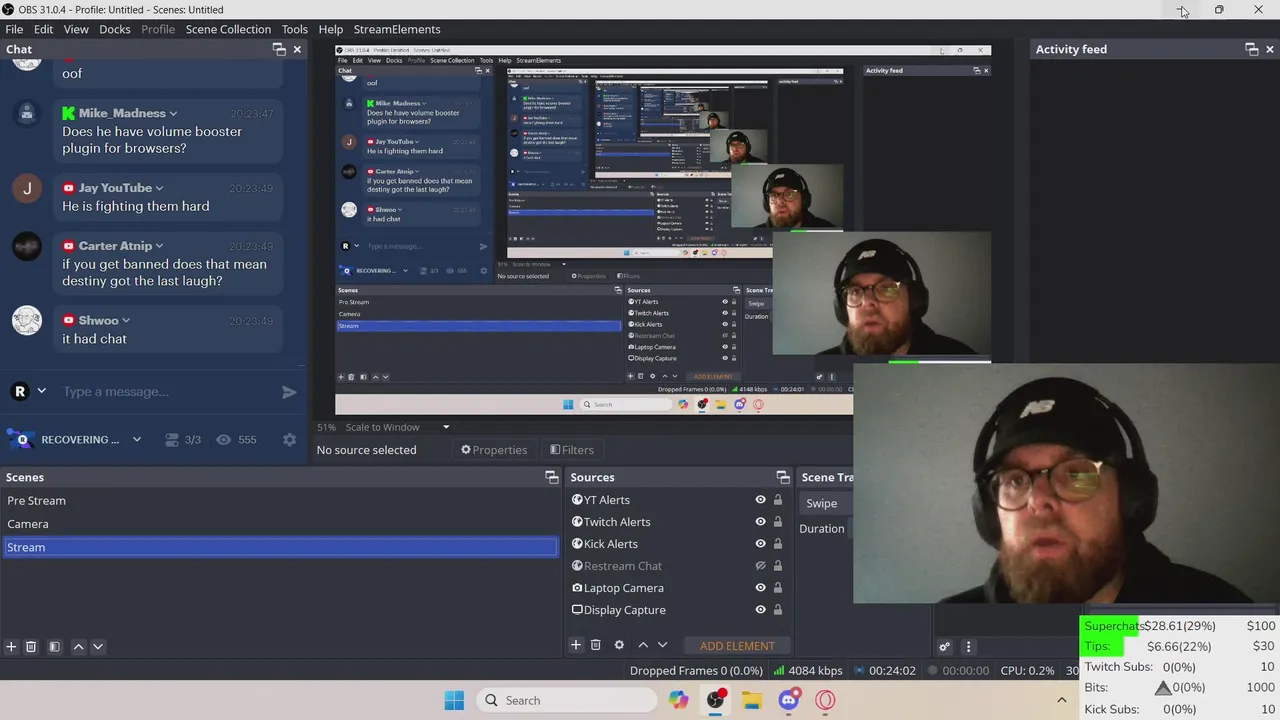Click the Windows Start button
Viewport: 1280px width, 720px height.
tap(454, 700)
